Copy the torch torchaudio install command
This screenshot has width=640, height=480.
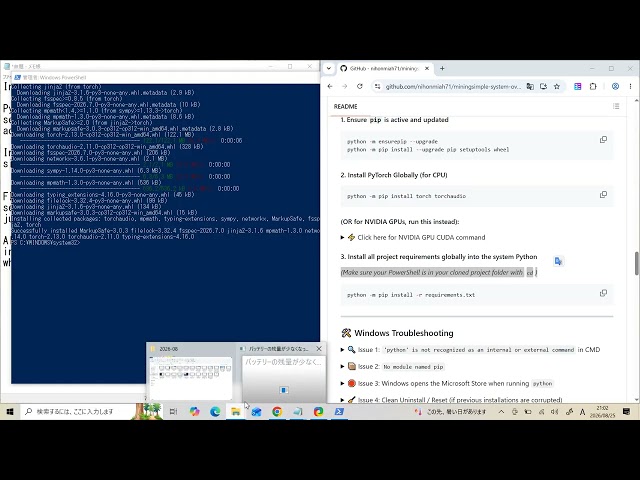pos(603,194)
